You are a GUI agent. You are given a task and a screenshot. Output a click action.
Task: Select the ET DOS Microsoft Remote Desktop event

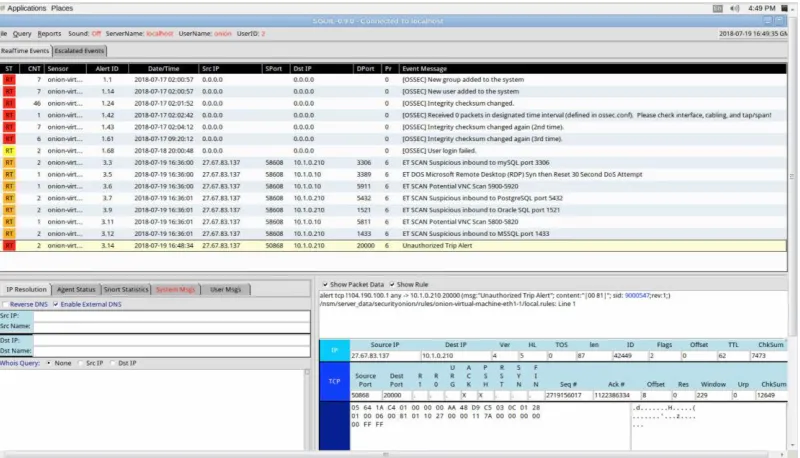point(522,174)
